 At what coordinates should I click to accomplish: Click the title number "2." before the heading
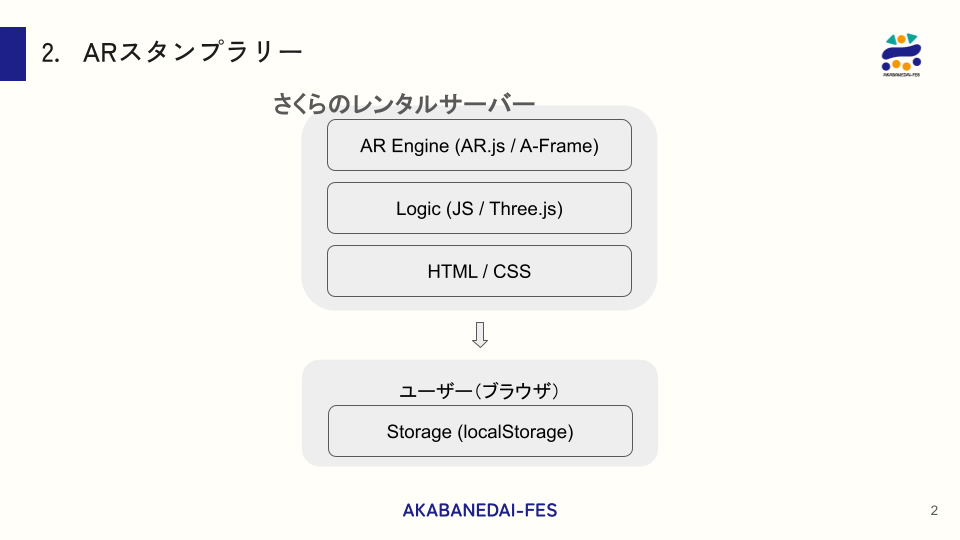[51, 53]
